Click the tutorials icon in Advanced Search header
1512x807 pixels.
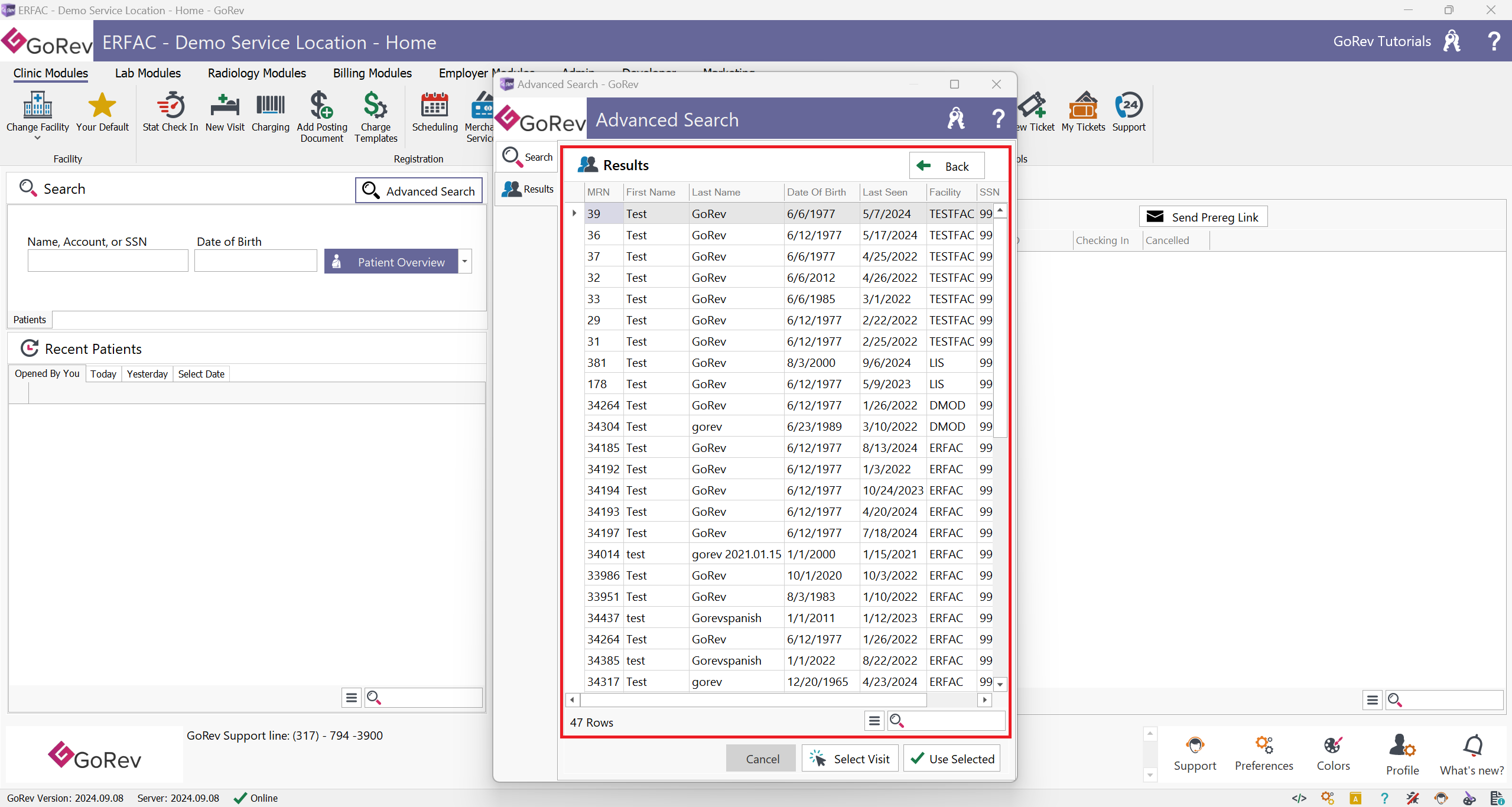(x=956, y=119)
